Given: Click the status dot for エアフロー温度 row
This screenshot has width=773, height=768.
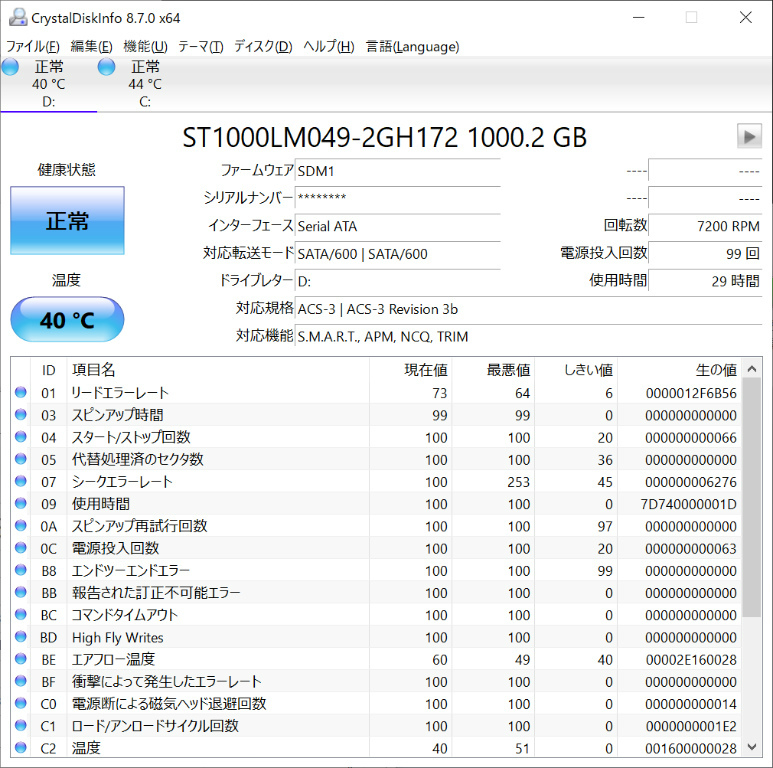Looking at the screenshot, I should (21, 659).
